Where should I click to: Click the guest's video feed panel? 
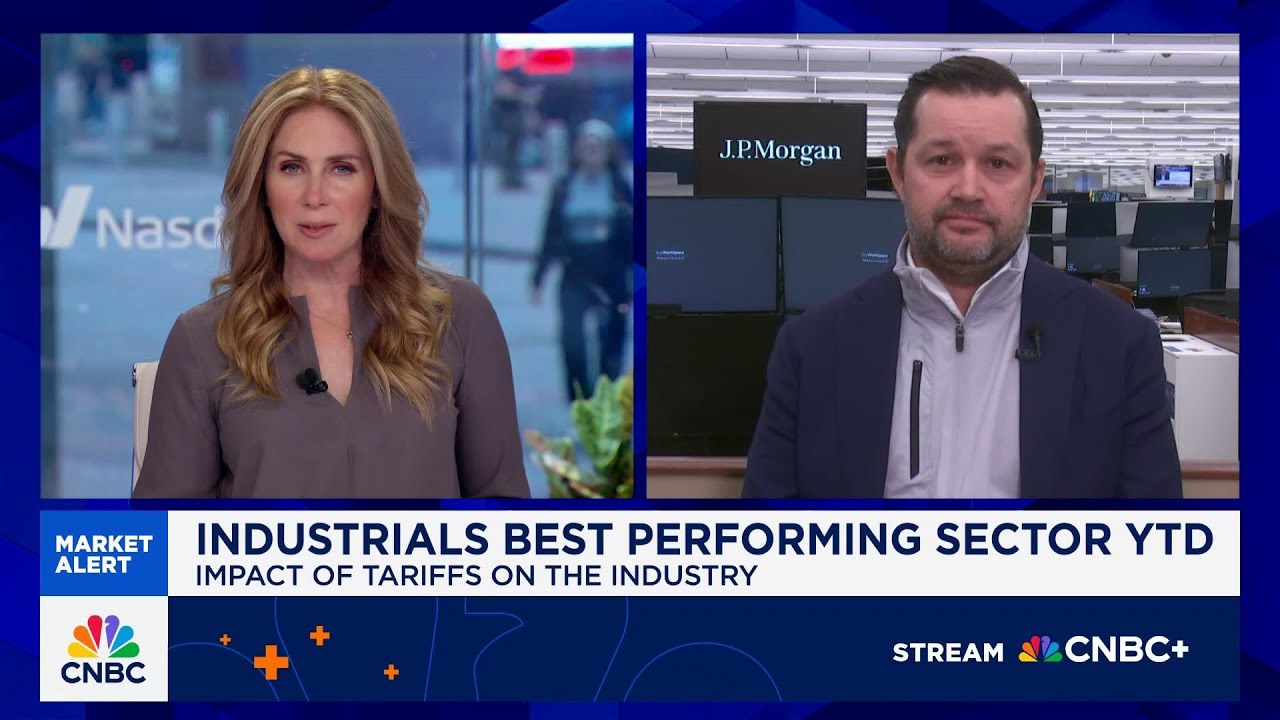943,266
